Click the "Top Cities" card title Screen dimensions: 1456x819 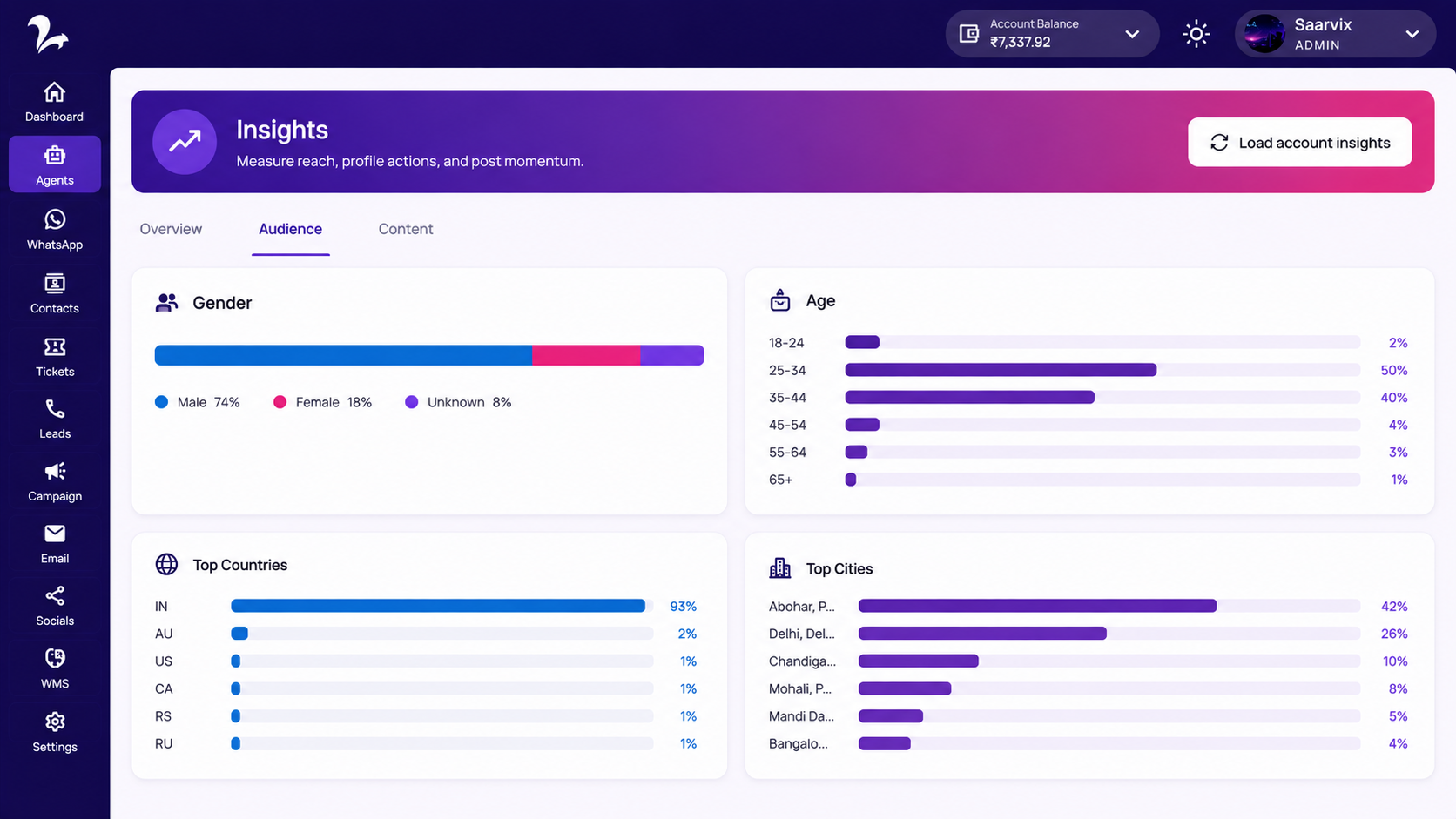pos(839,568)
